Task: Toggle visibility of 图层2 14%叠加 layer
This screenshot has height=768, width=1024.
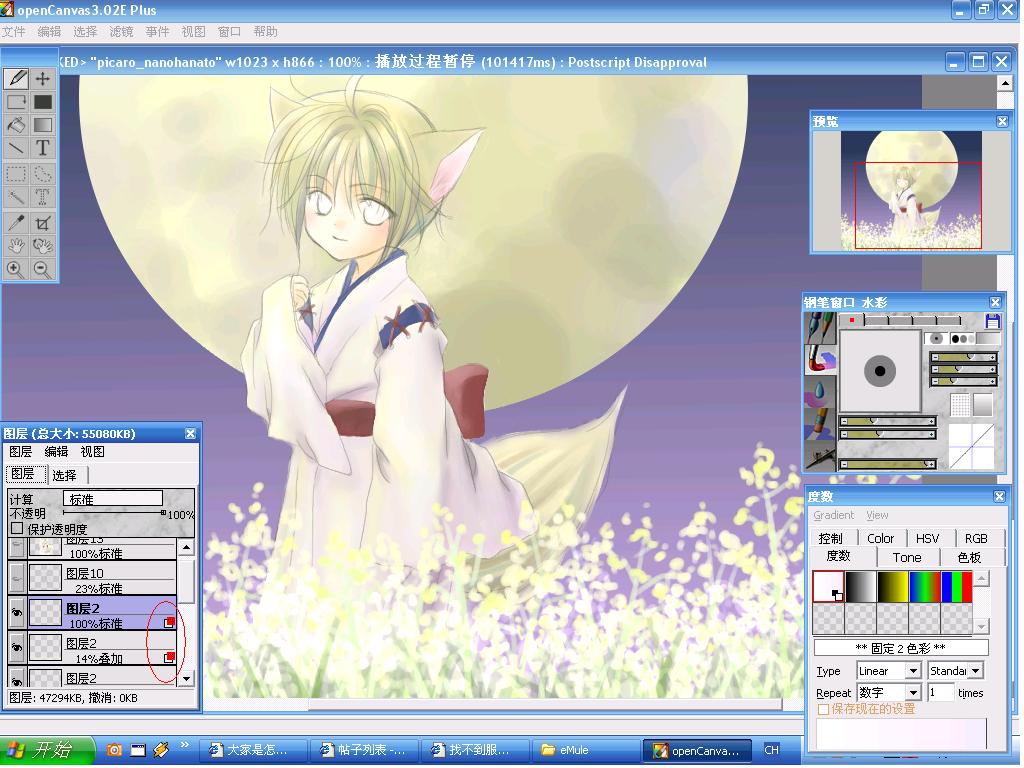Action: [17, 648]
